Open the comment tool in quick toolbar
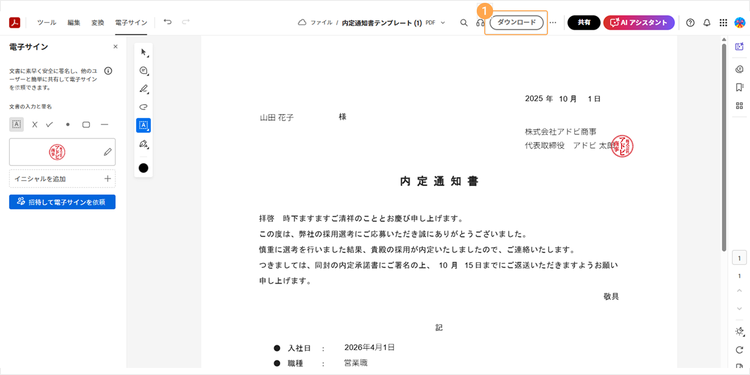 point(143,71)
